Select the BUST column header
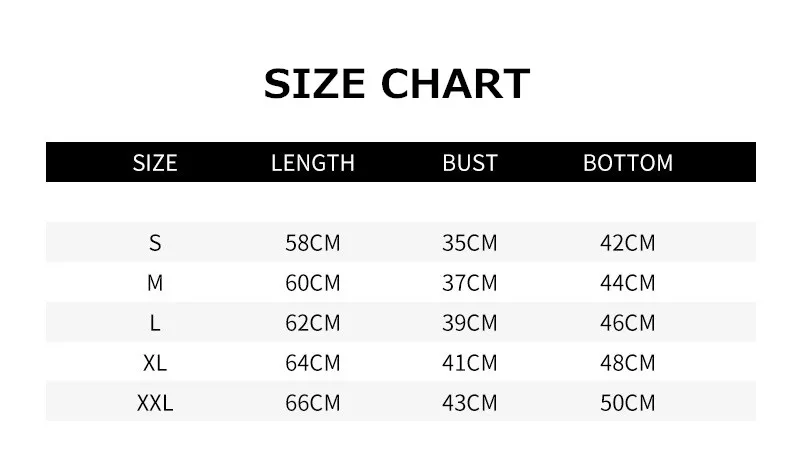790x462 pixels. (470, 163)
